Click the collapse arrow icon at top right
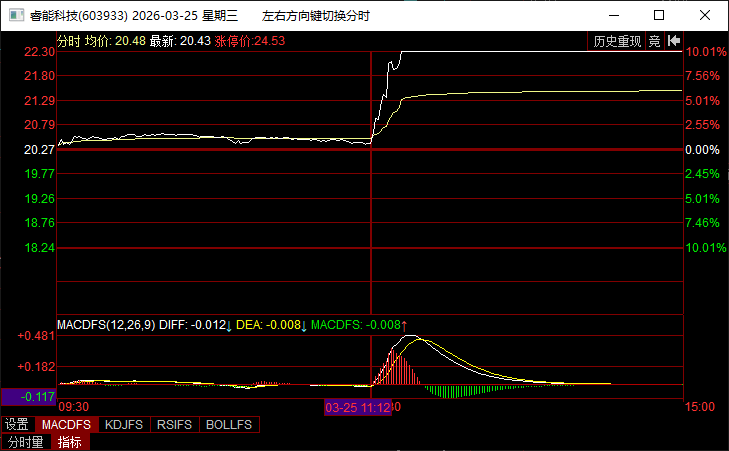Image resolution: width=729 pixels, height=451 pixels. [x=674, y=41]
